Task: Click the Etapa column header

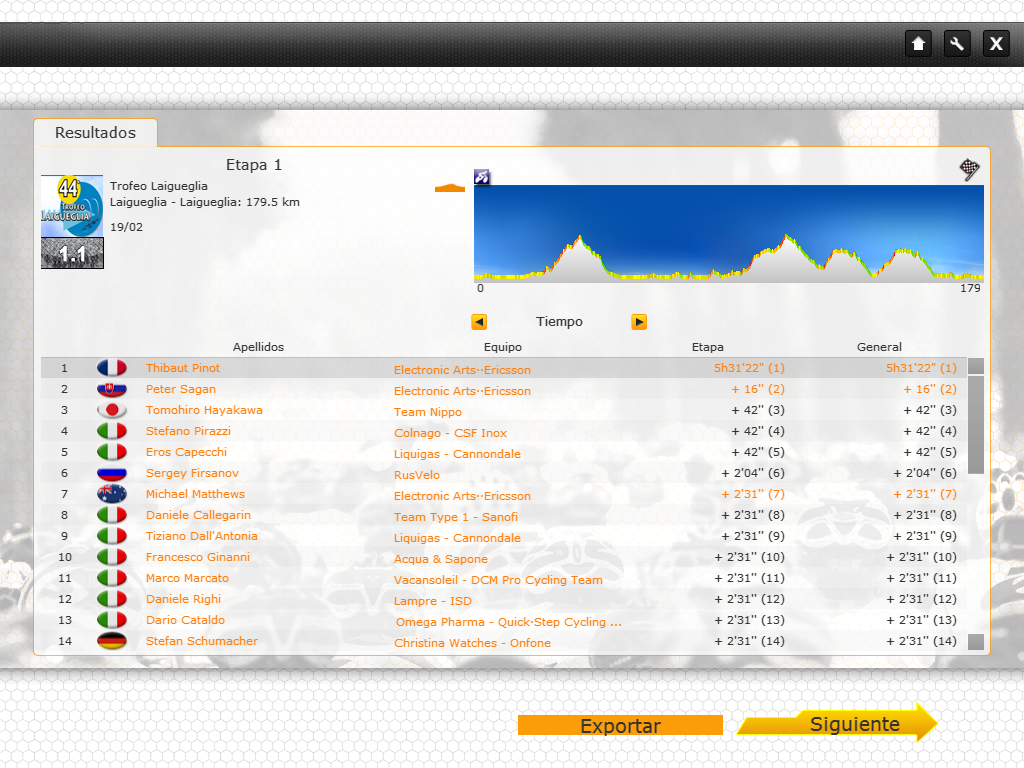Action: tap(708, 347)
